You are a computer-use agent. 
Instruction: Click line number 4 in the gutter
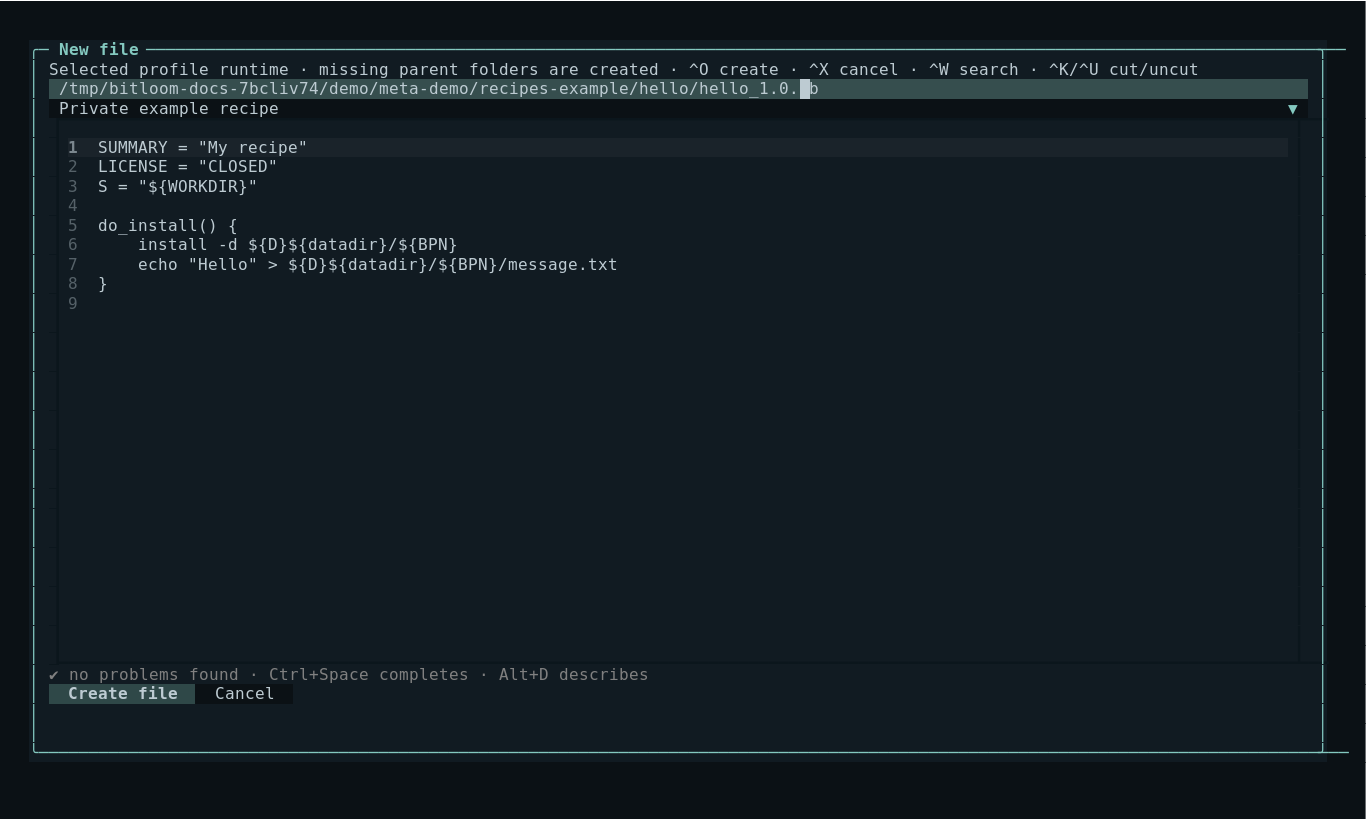(73, 206)
